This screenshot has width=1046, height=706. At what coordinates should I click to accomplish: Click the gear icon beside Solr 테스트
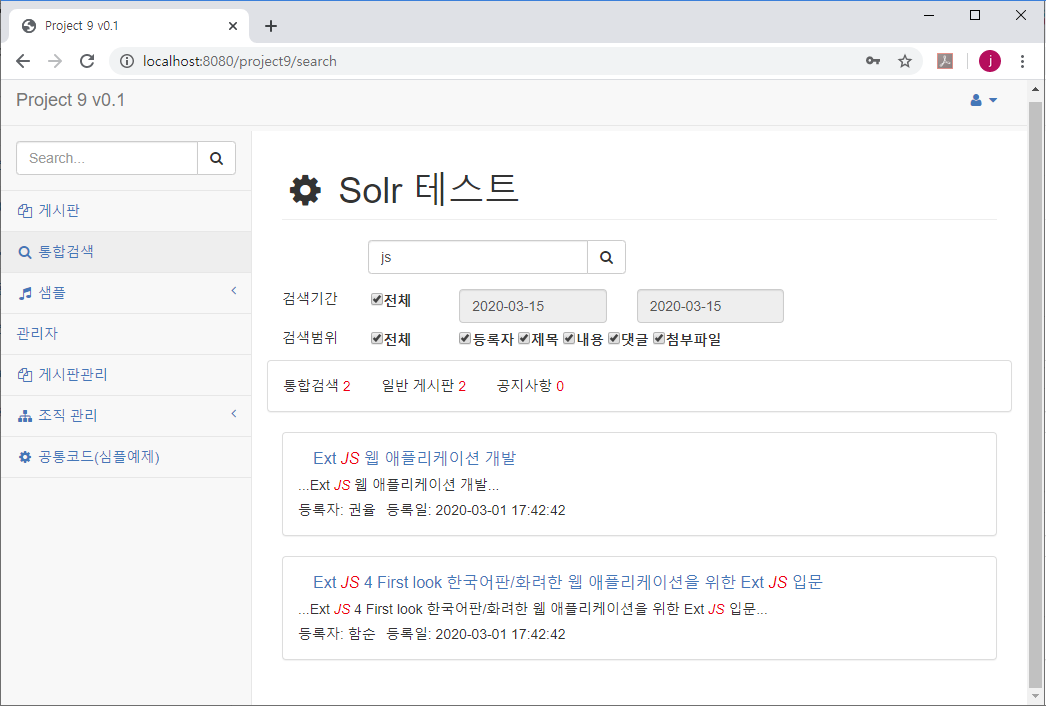(x=305, y=190)
